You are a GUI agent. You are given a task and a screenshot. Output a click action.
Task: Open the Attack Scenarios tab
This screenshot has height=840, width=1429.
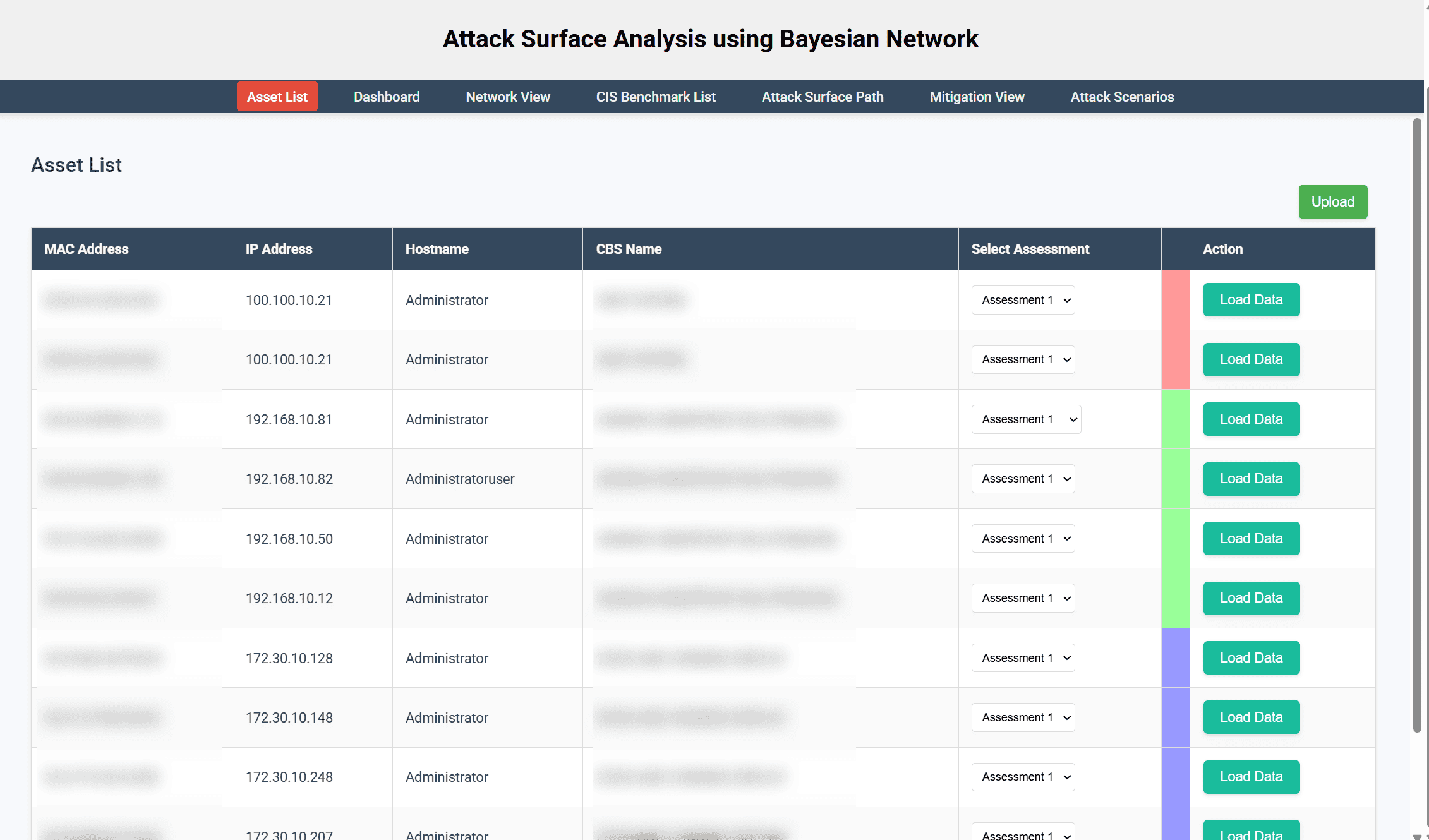(x=1121, y=97)
